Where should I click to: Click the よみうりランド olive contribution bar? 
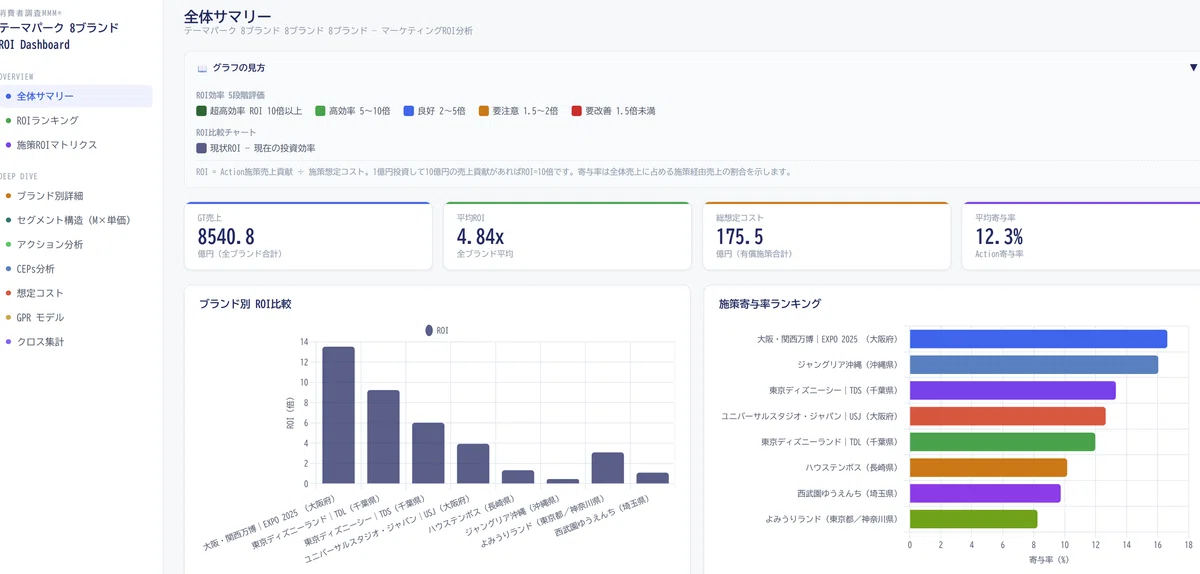coord(973,519)
